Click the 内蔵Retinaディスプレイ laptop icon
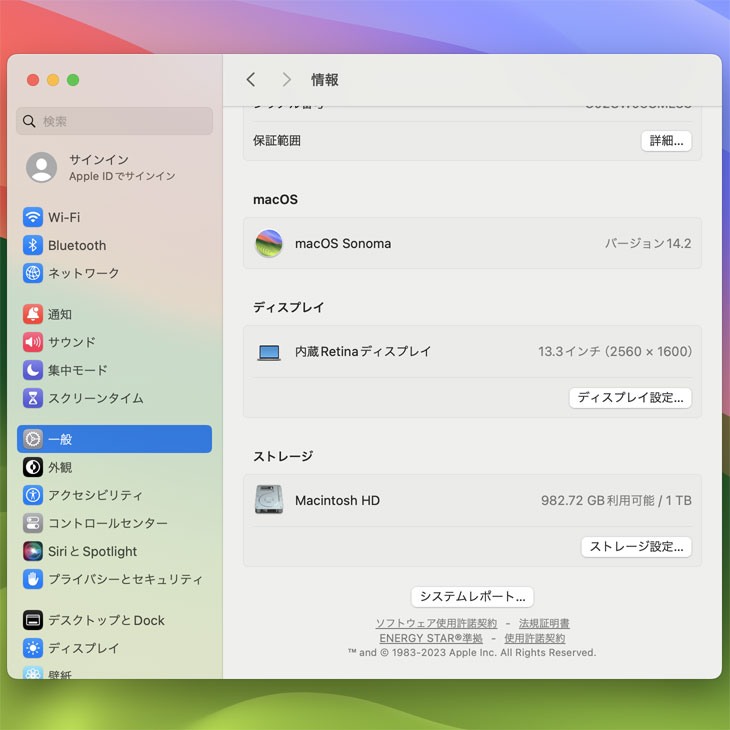This screenshot has height=730, width=730. point(269,352)
